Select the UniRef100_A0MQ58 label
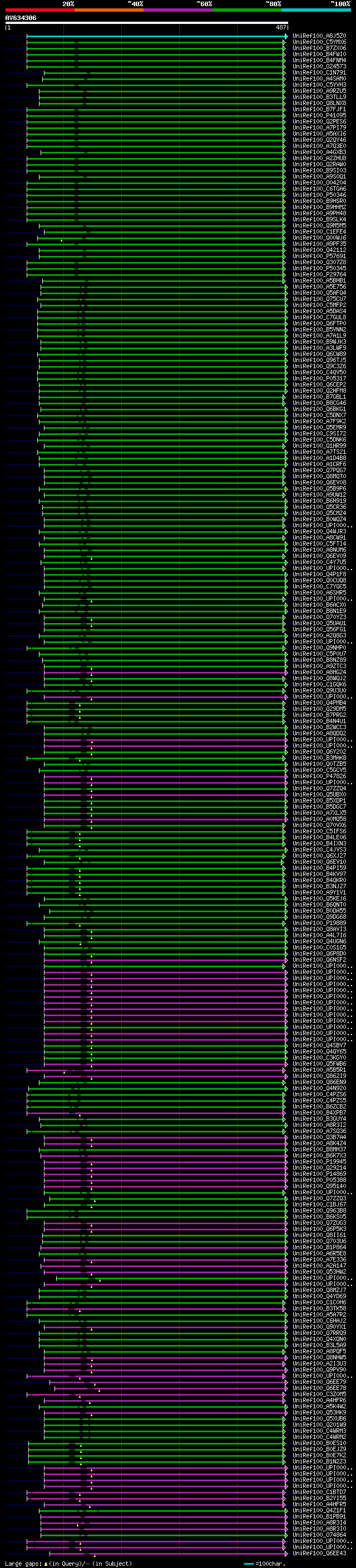The image size is (356, 1568). pyautogui.click(x=319, y=819)
